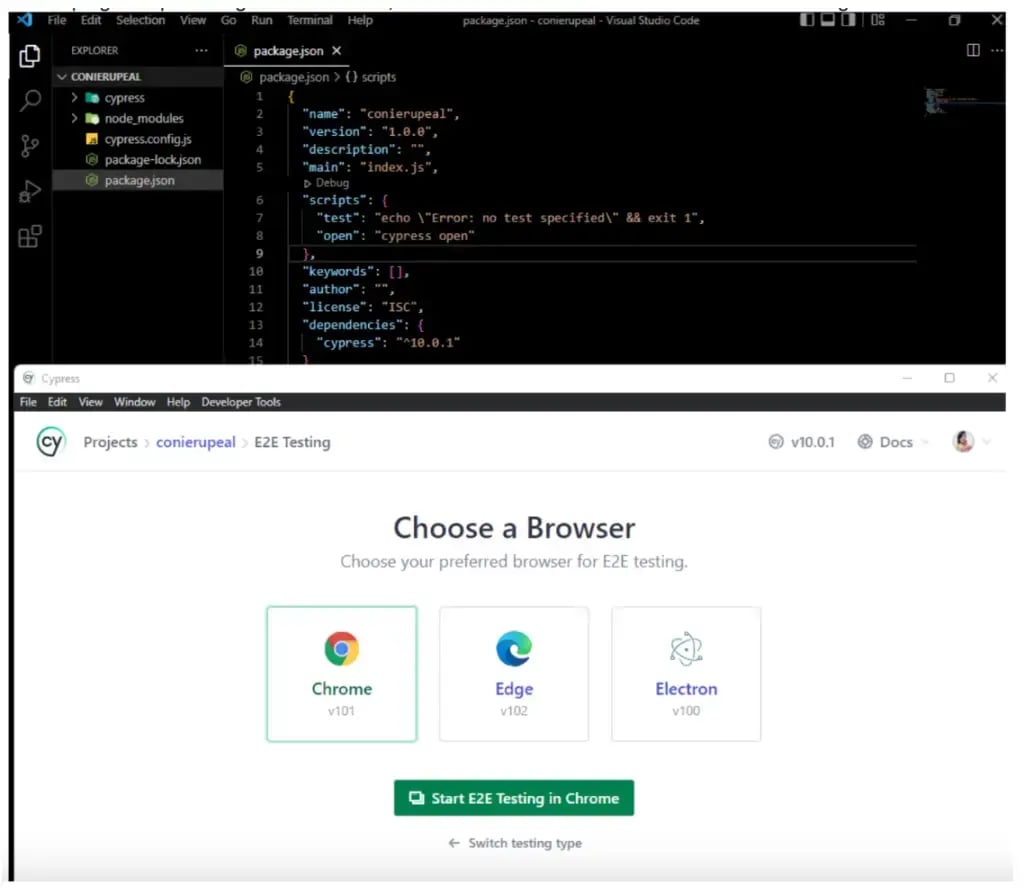Select the Chrome browser card
1024x894 pixels.
341,673
